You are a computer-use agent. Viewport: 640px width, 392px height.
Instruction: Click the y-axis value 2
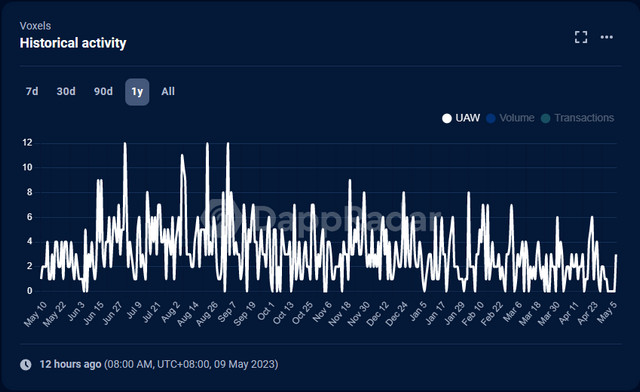tap(29, 266)
